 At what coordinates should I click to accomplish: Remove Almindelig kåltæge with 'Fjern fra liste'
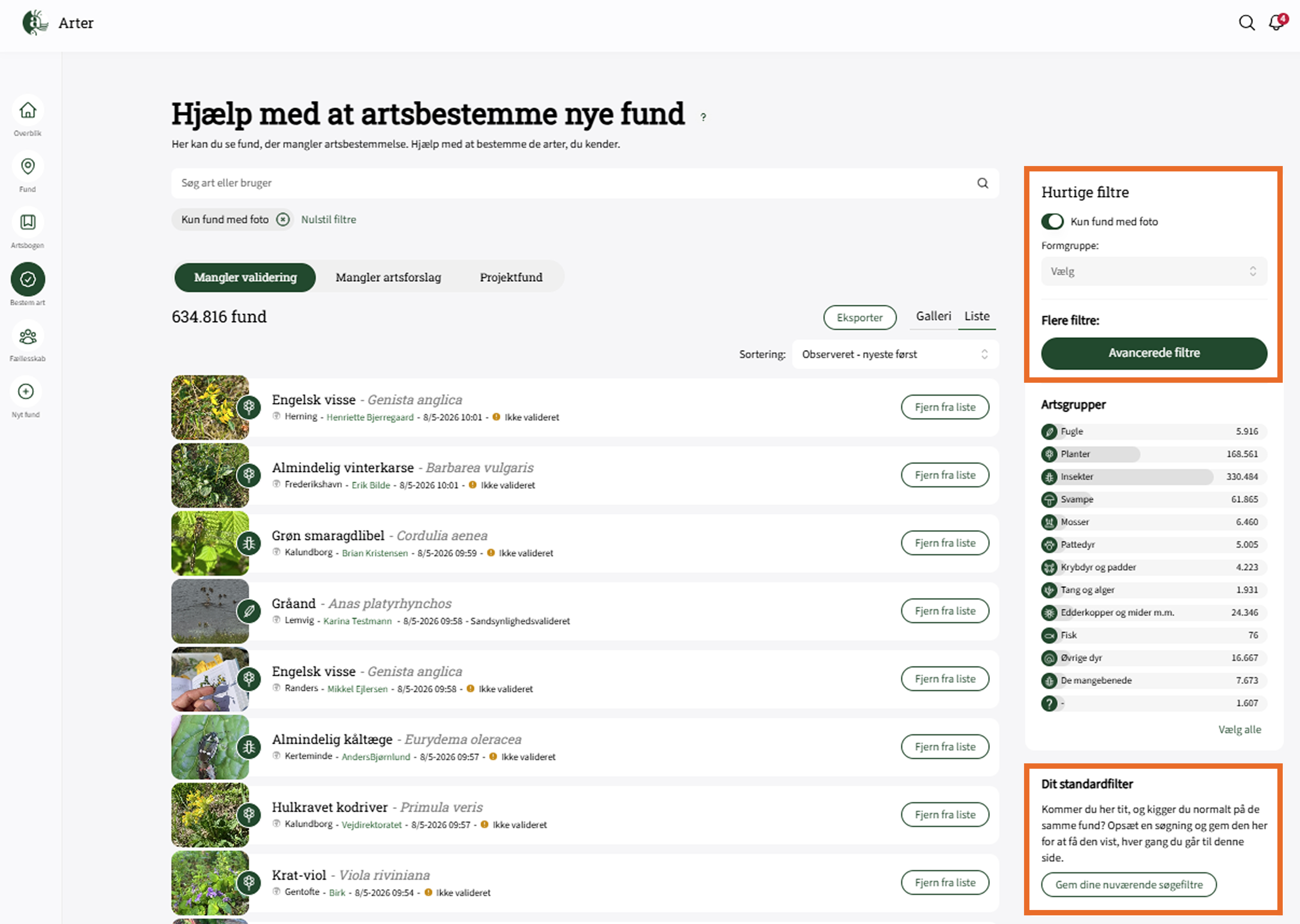pyautogui.click(x=945, y=747)
